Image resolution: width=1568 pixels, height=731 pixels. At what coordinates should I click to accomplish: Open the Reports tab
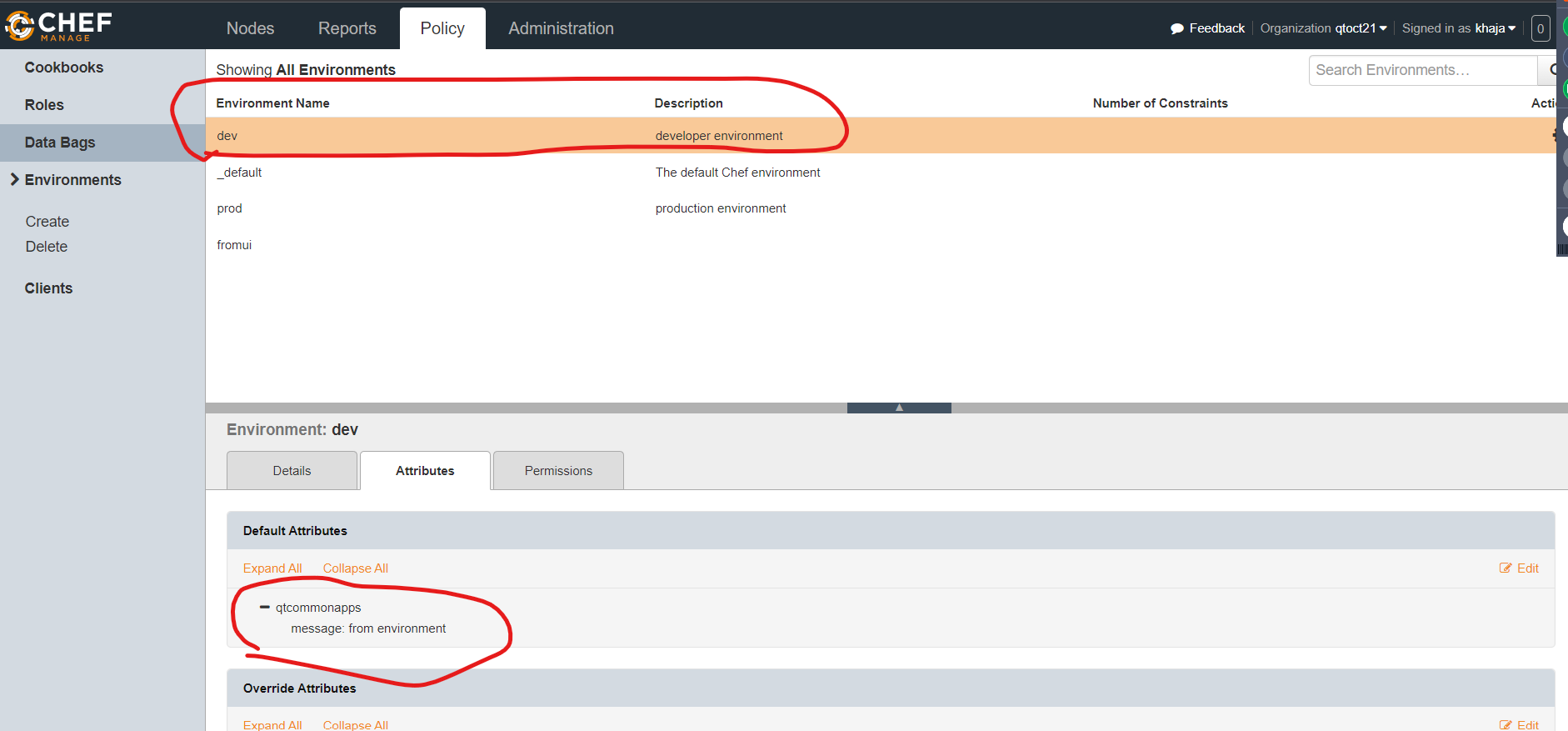(x=347, y=28)
